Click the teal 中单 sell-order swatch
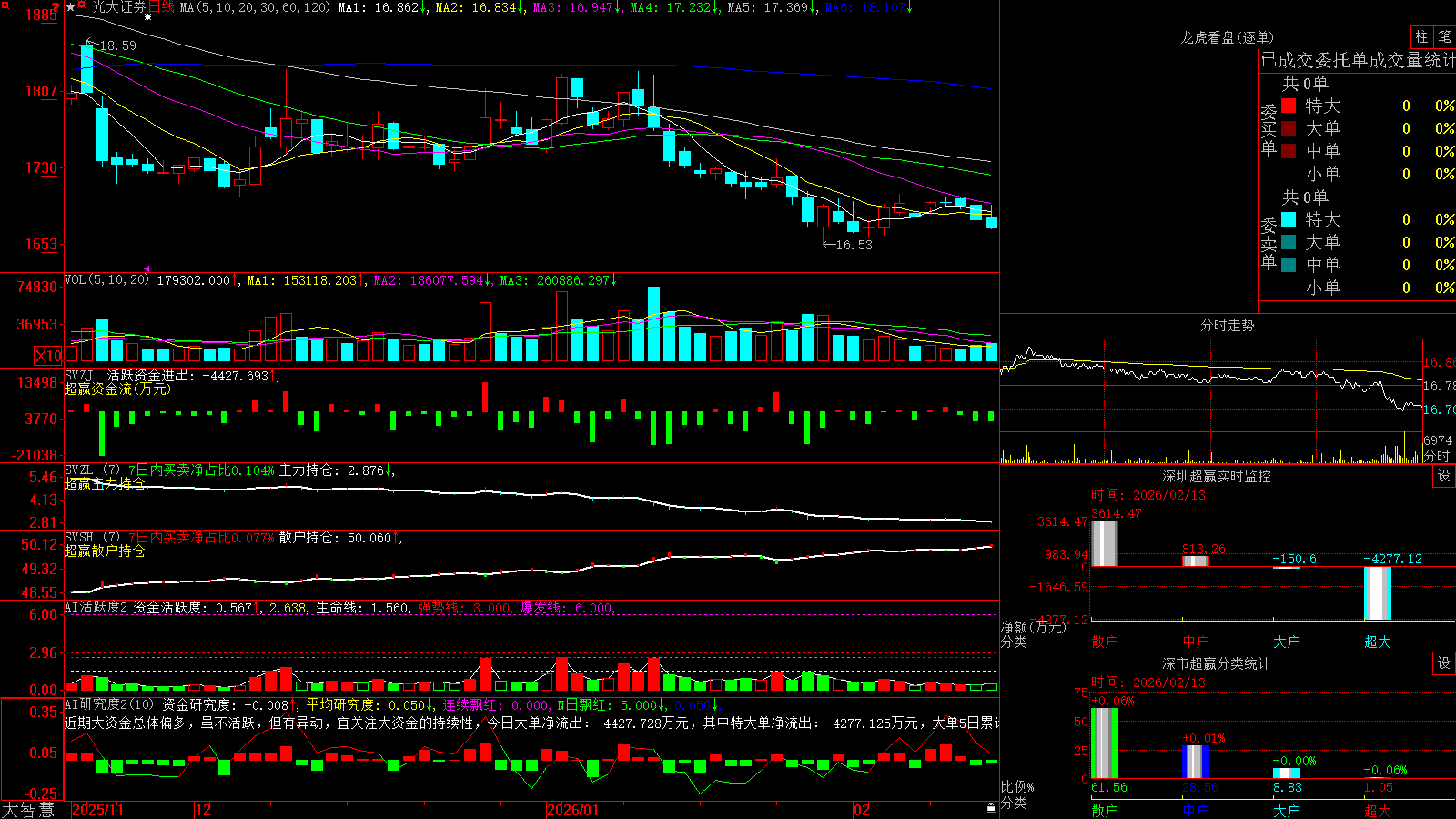The width and height of the screenshot is (1456, 819). (x=1289, y=265)
